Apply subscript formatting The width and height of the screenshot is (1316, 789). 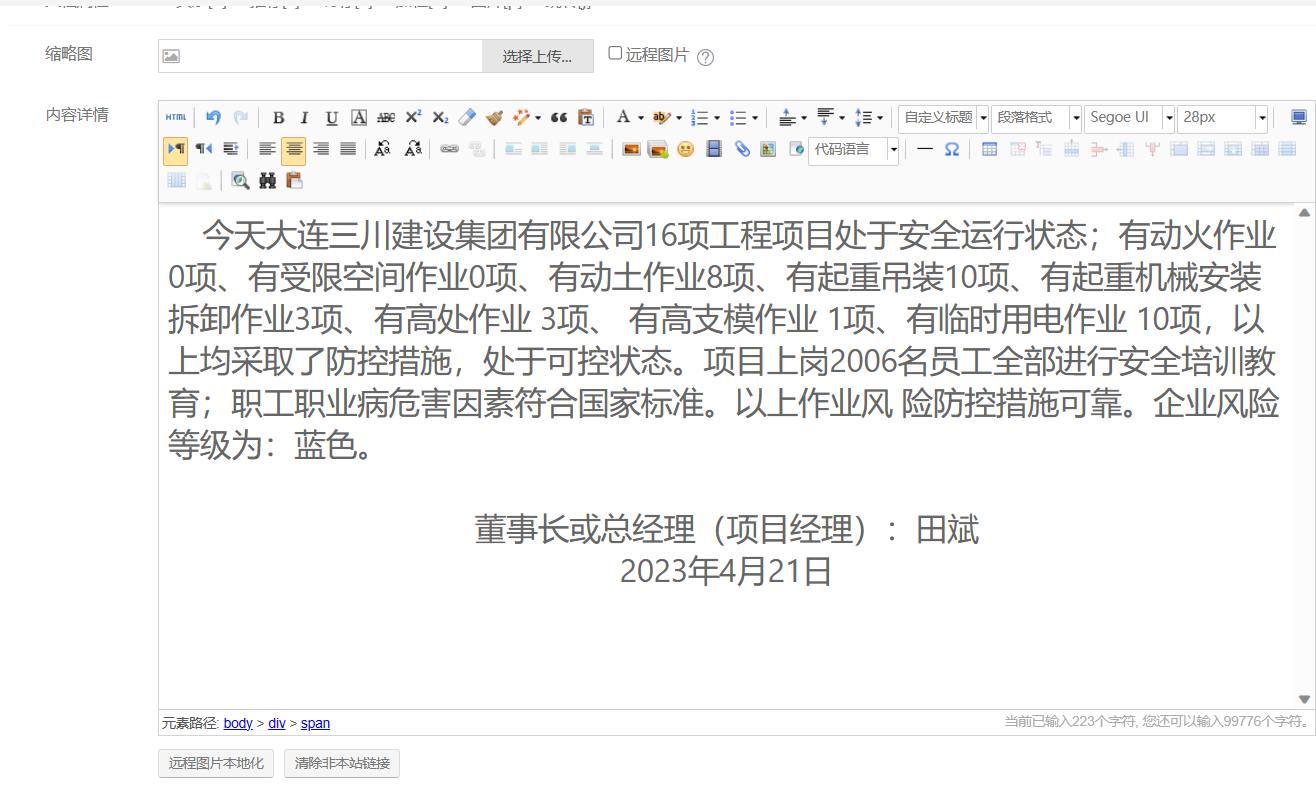(x=440, y=118)
